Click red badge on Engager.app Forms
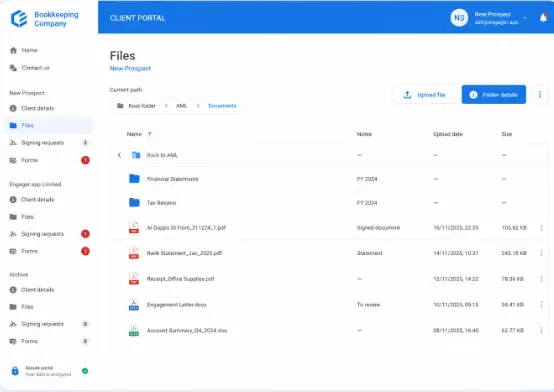Image resolution: width=554 pixels, height=392 pixels. (x=85, y=251)
